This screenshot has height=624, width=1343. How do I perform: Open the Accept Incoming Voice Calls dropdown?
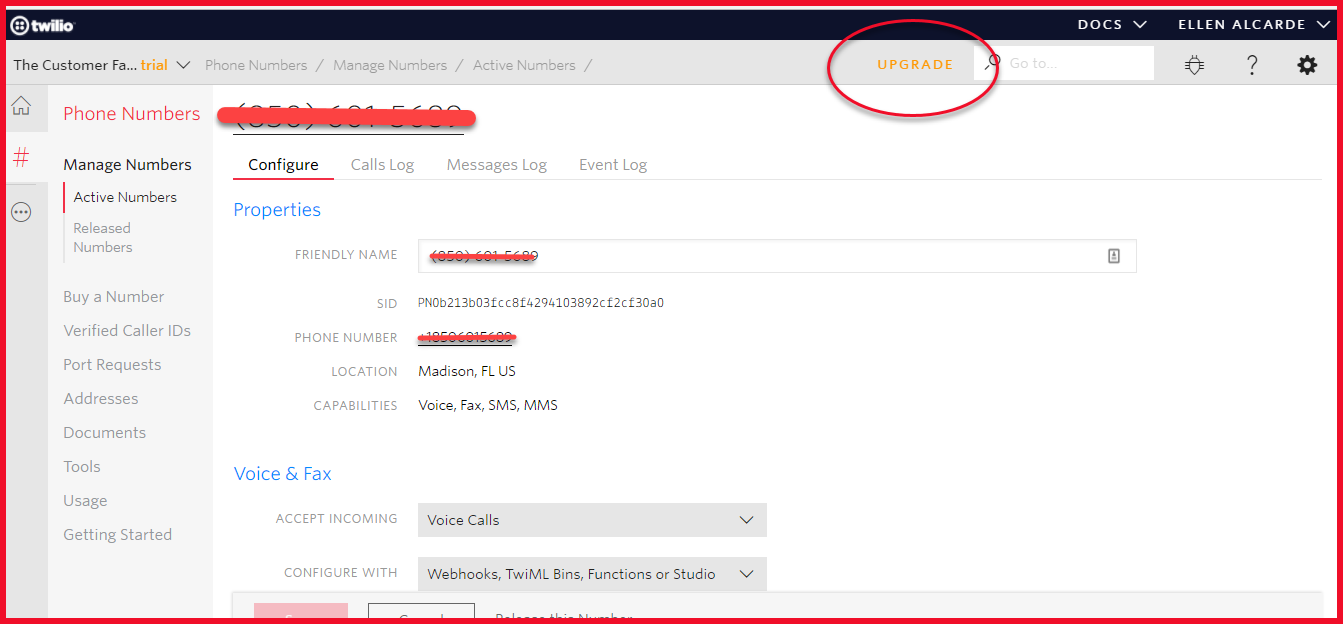coord(592,520)
